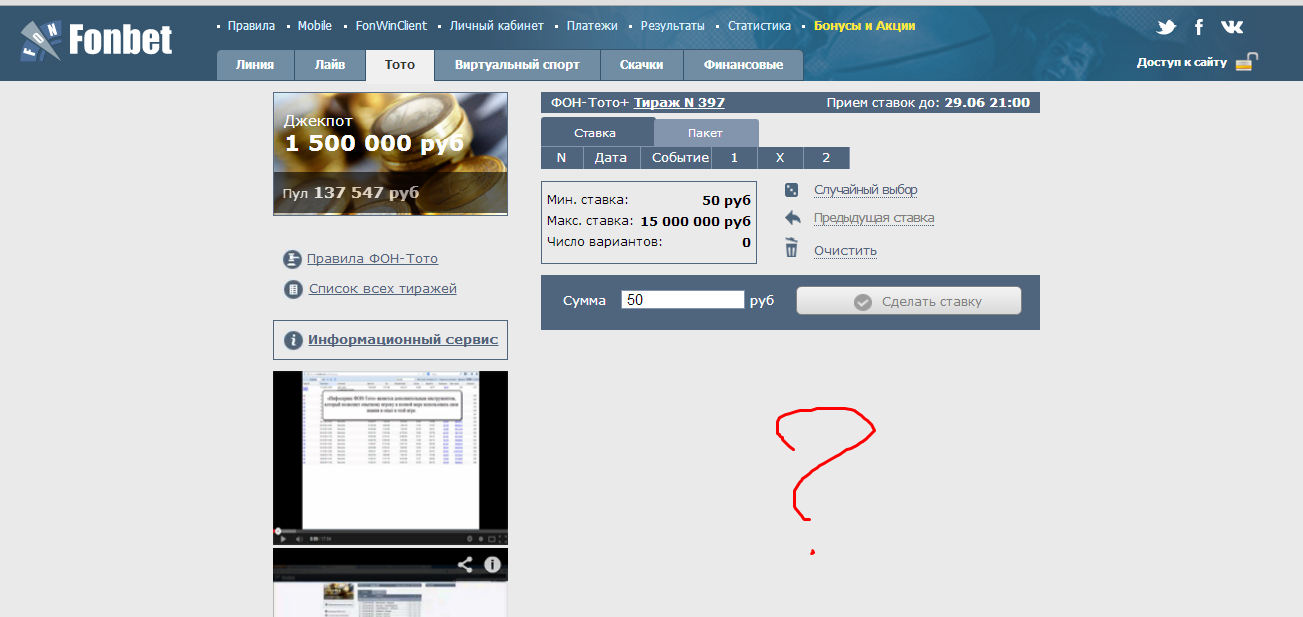The height and width of the screenshot is (617, 1303).
Task: Click the 1 outcome column header
Action: 734,158
